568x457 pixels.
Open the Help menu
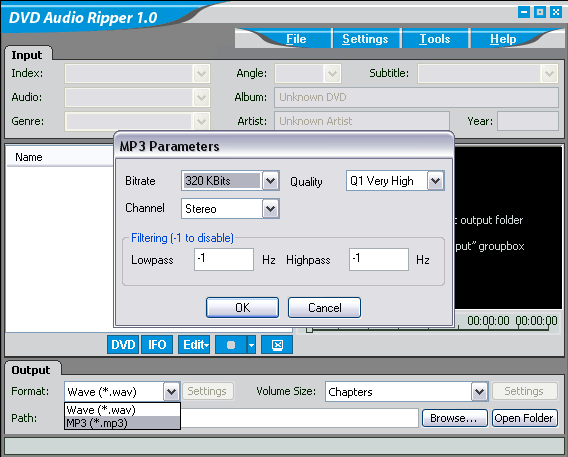click(503, 39)
